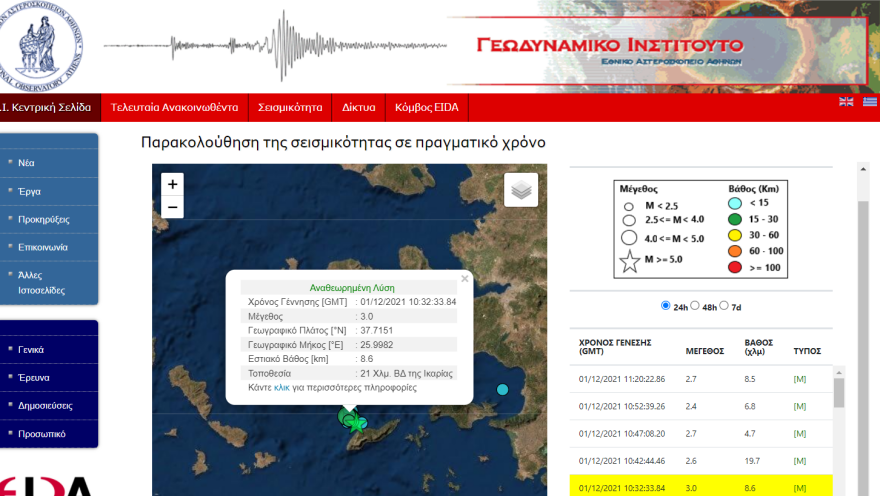
Task: Follow the κλικ link in popup
Action: (x=282, y=388)
